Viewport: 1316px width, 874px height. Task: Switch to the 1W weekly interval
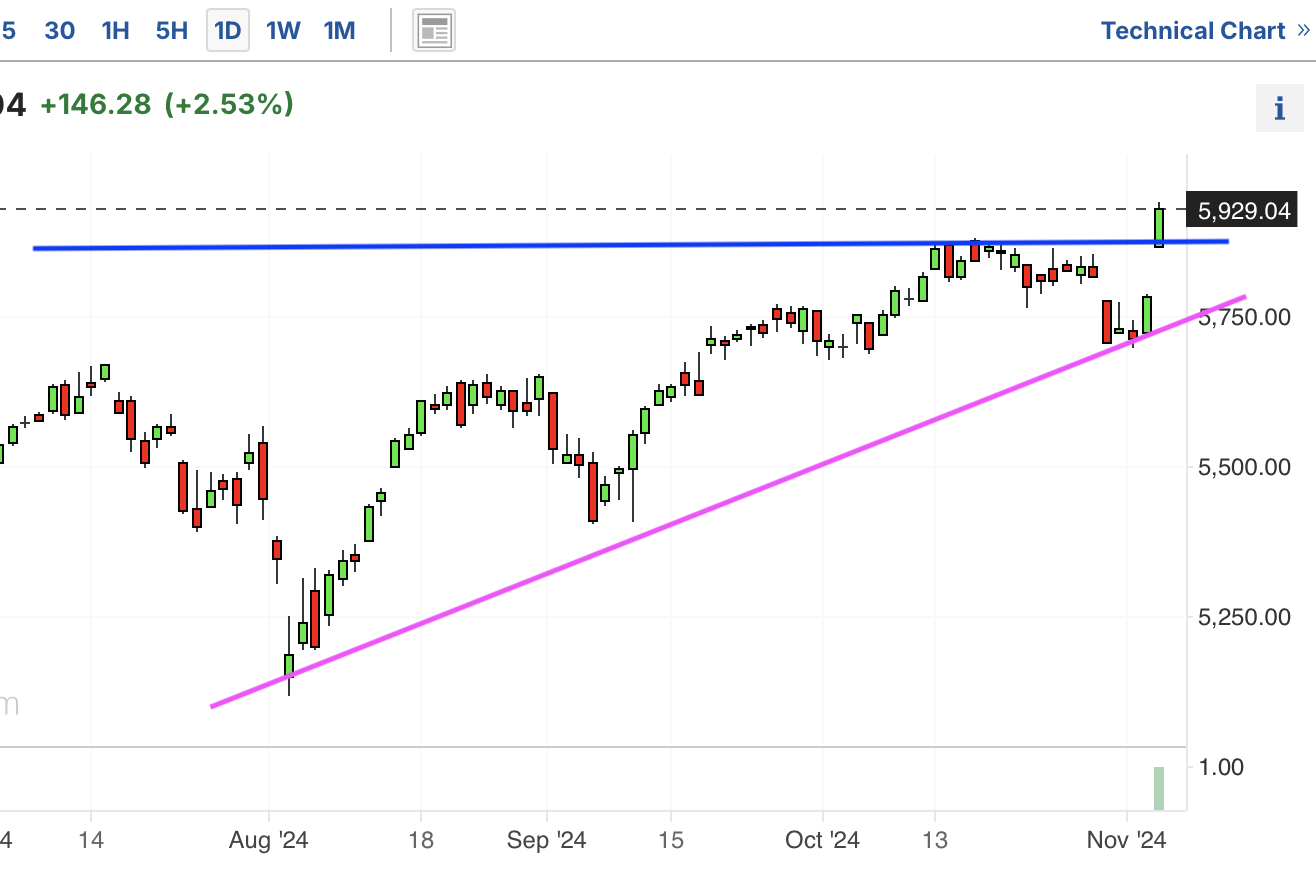coord(283,31)
